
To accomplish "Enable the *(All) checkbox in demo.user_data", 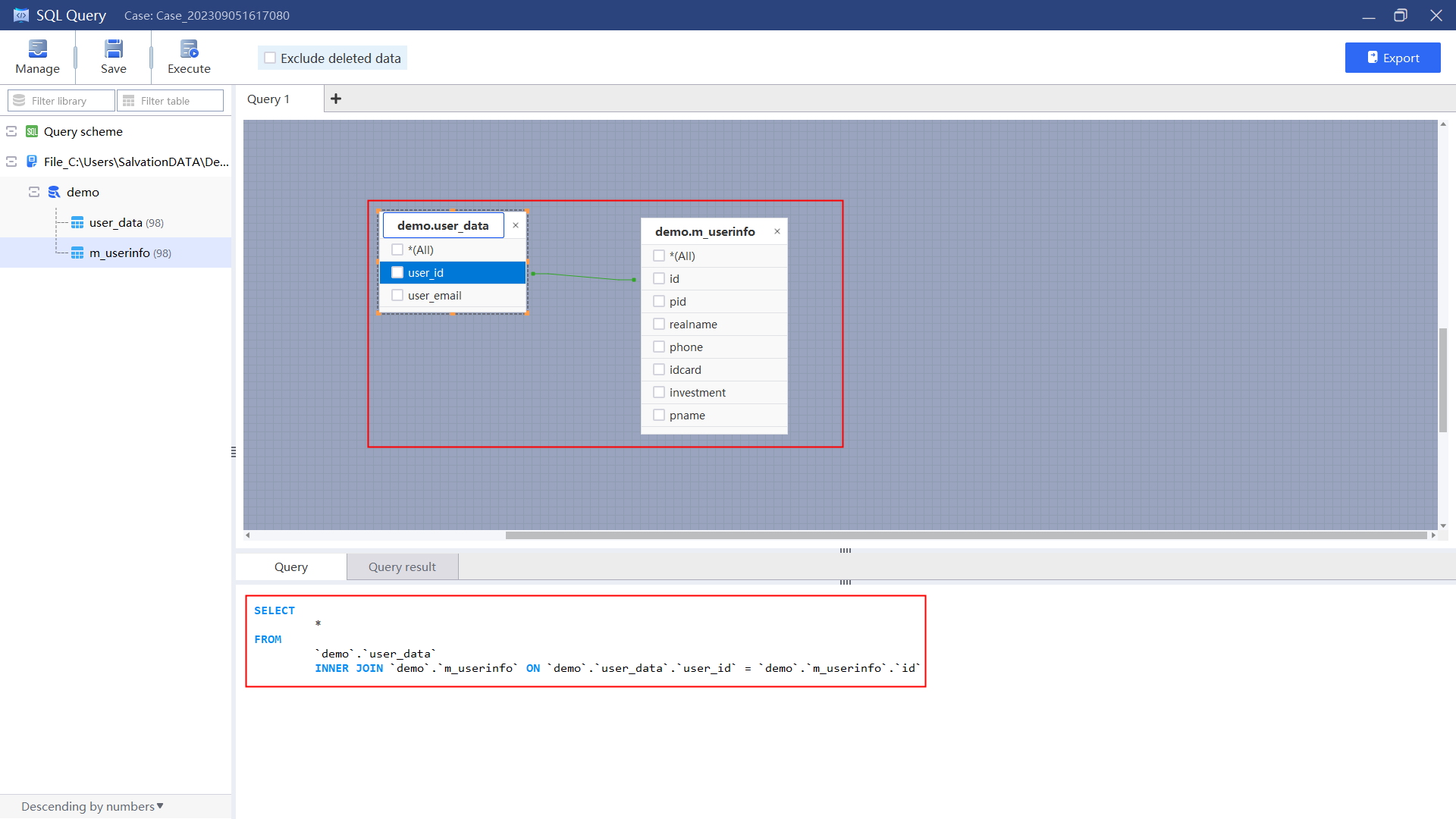I will 397,249.
